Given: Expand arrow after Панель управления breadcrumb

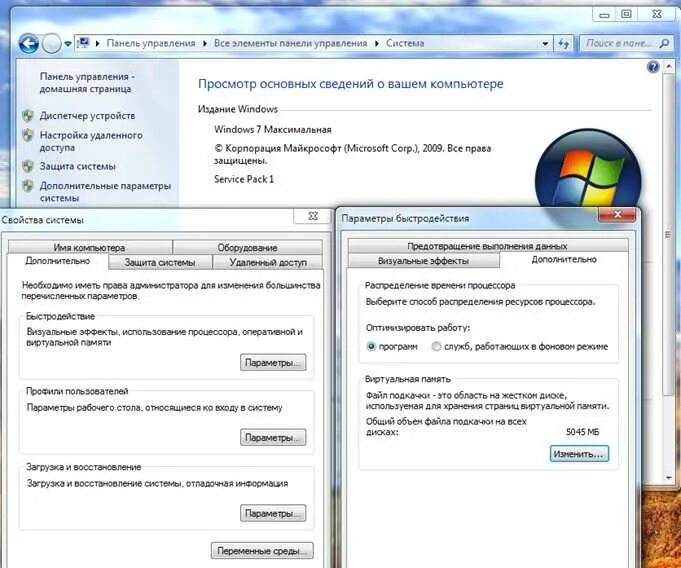Looking at the screenshot, I should (x=205, y=43).
